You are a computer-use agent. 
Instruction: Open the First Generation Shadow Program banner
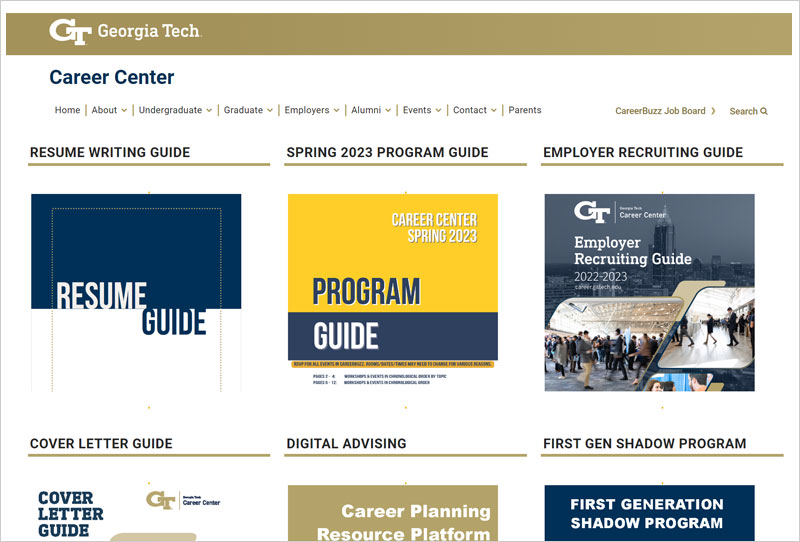pyautogui.click(x=649, y=513)
